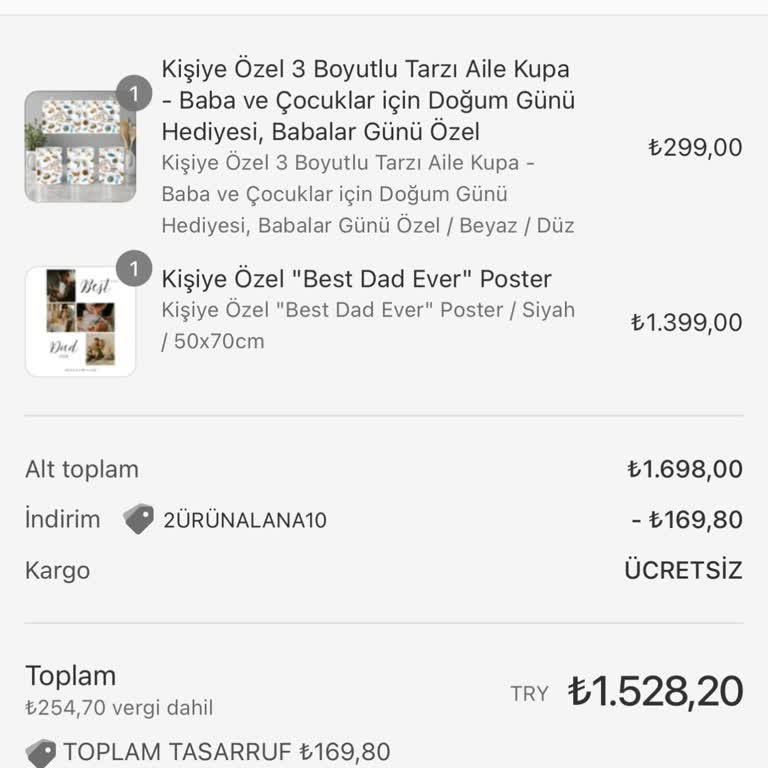Open the family mug product thumbnail

coord(78,148)
